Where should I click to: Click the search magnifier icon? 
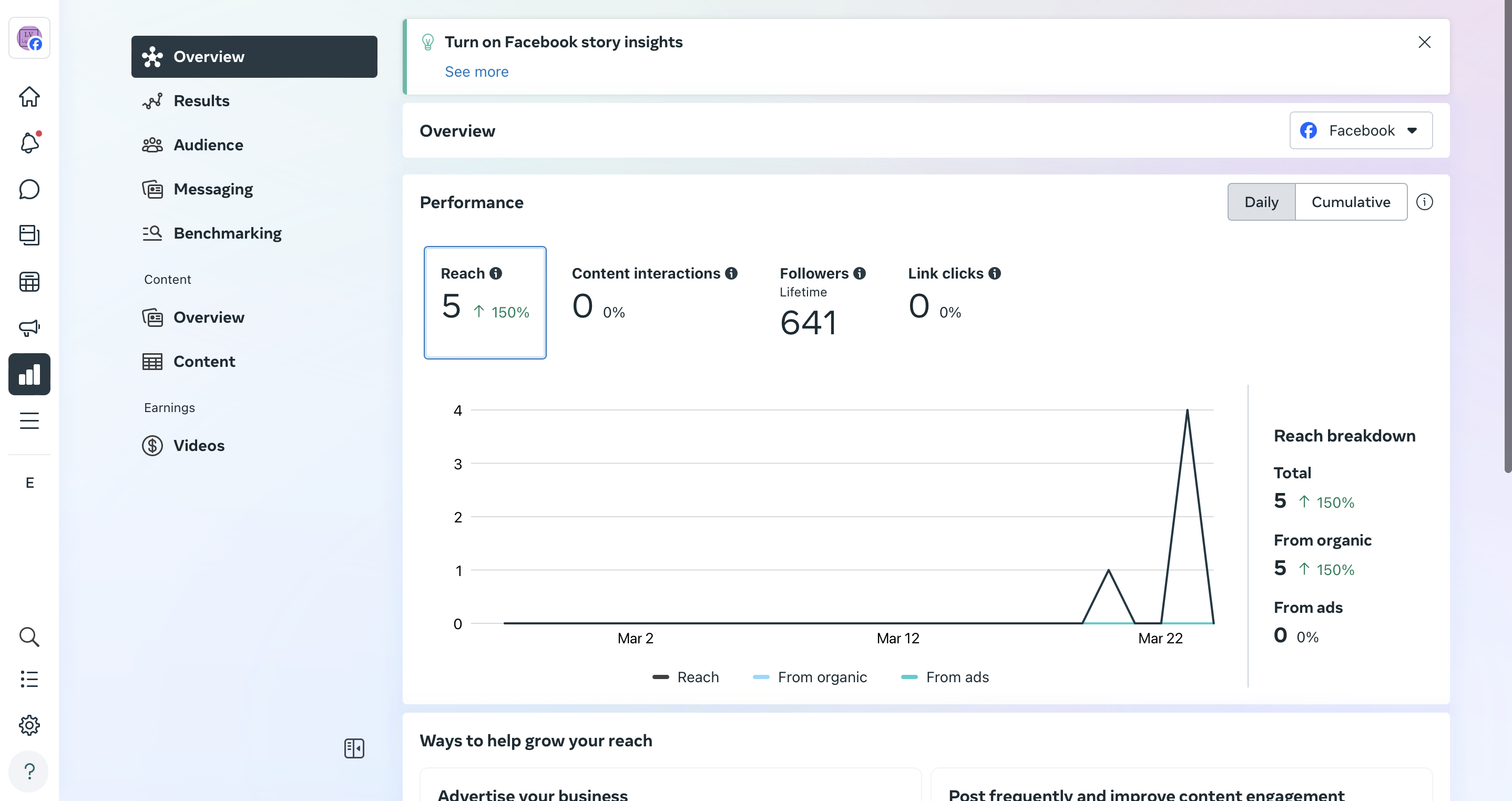29,636
